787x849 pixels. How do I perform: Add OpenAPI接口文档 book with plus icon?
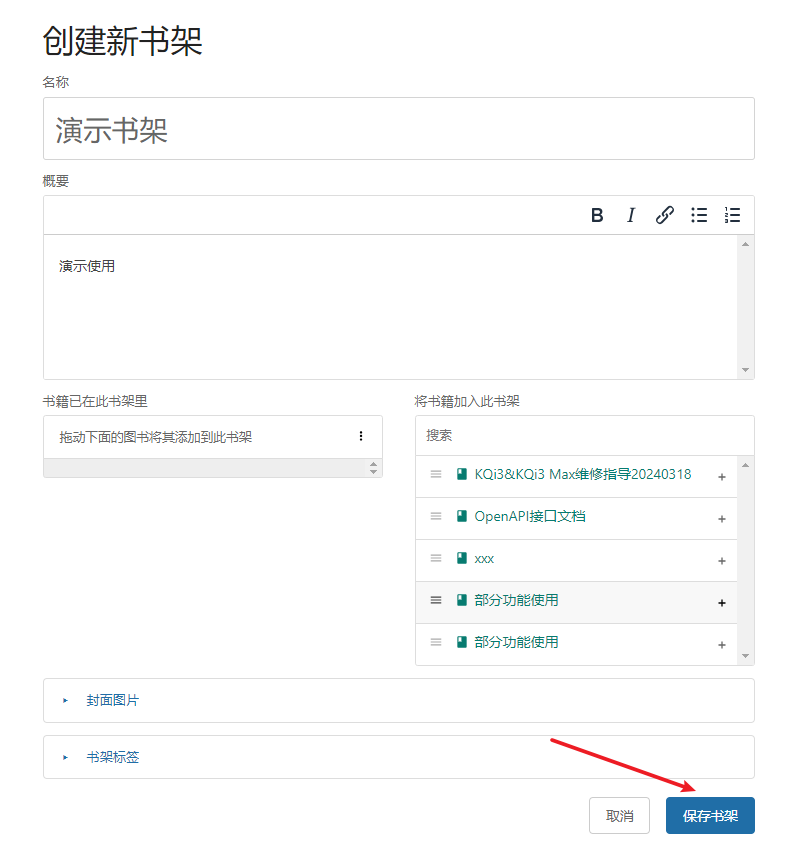click(x=722, y=519)
